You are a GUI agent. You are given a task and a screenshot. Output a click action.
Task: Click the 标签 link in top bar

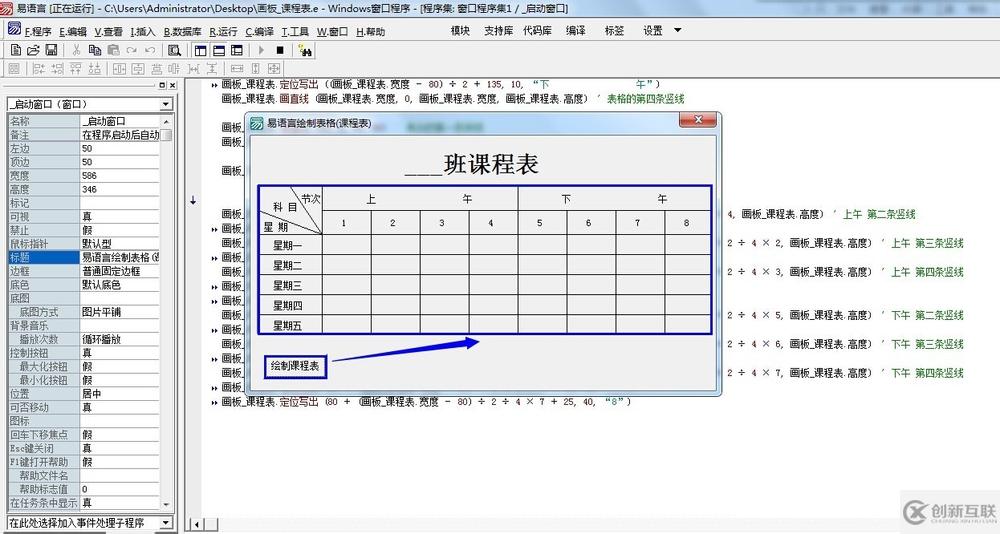[x=614, y=30]
